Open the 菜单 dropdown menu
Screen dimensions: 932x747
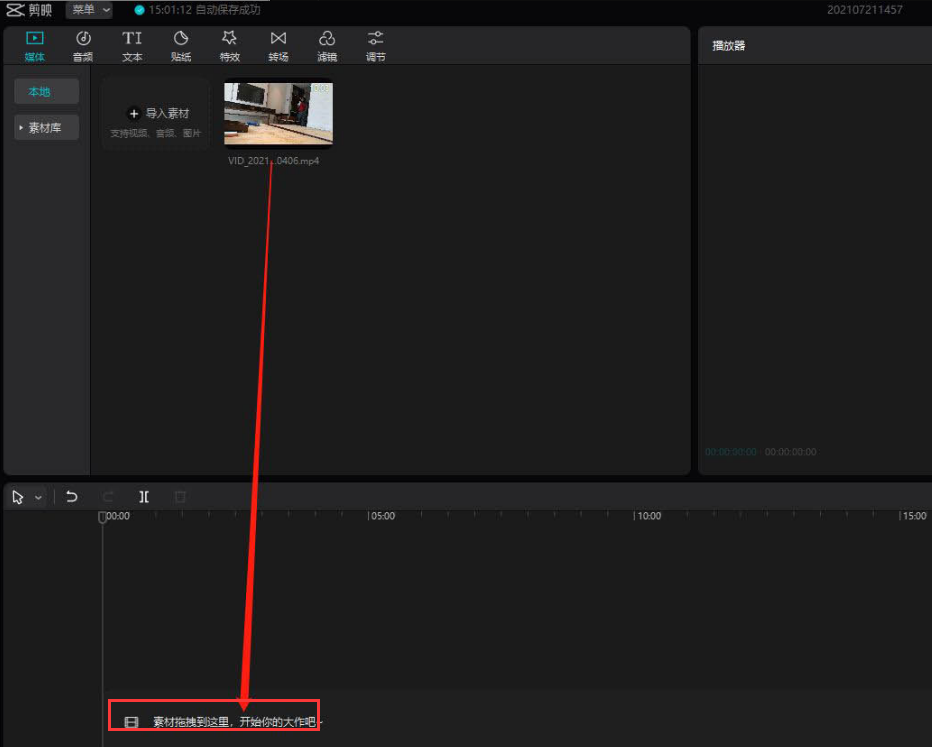click(90, 10)
